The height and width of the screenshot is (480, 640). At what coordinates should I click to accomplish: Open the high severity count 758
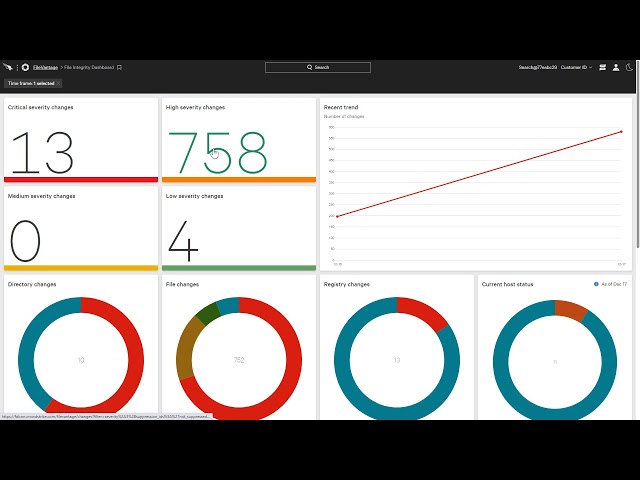pos(218,153)
